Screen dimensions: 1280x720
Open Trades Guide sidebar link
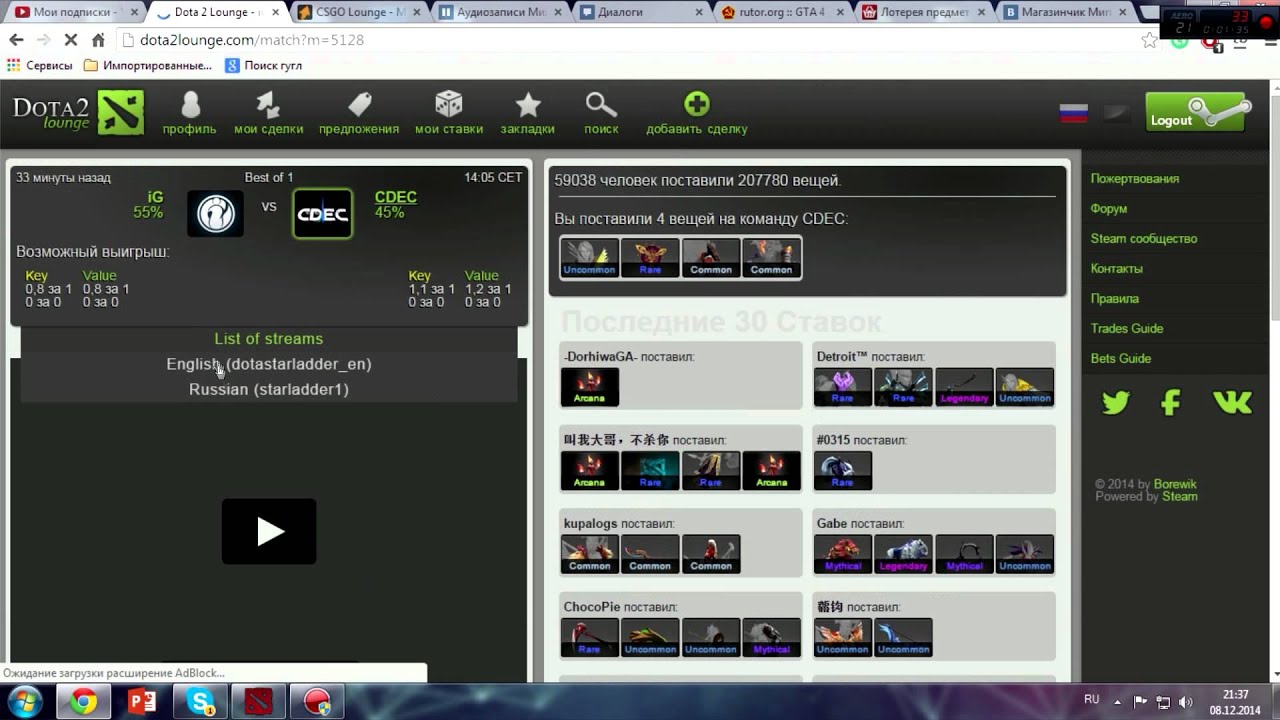coord(1127,328)
